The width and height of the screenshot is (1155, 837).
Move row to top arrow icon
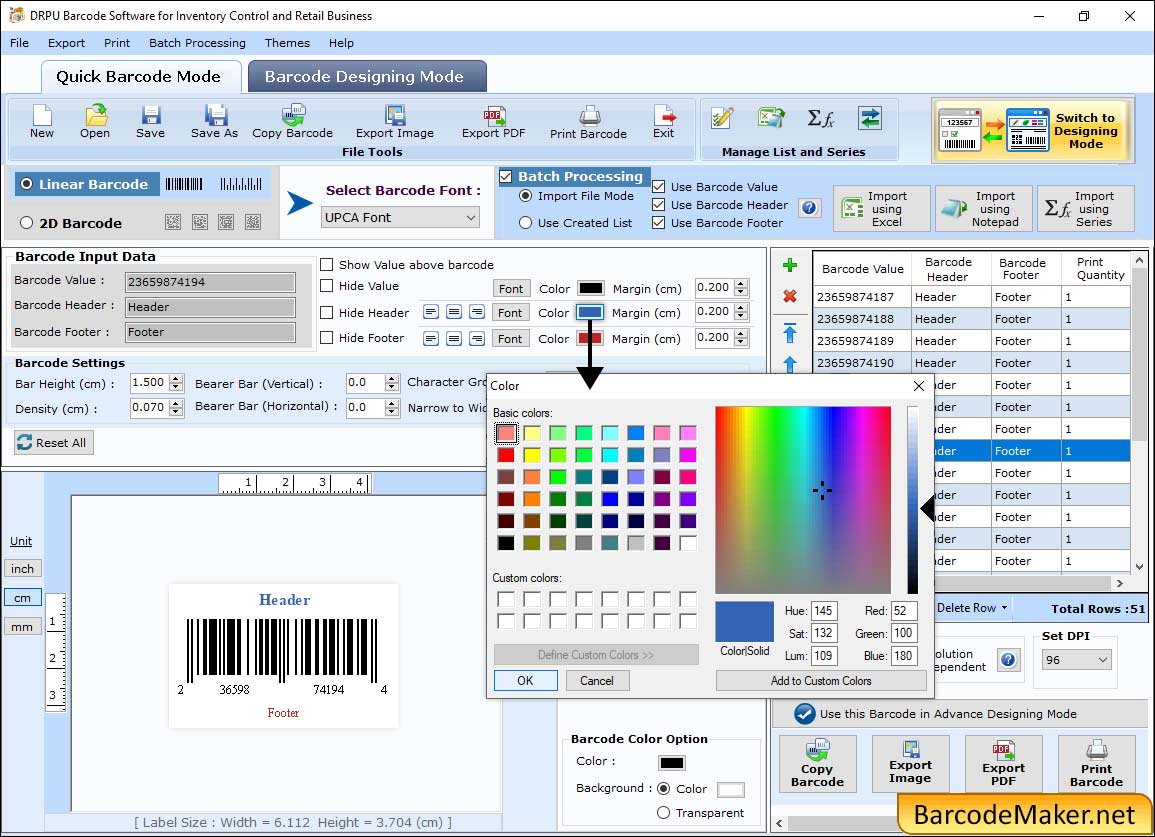tap(790, 333)
